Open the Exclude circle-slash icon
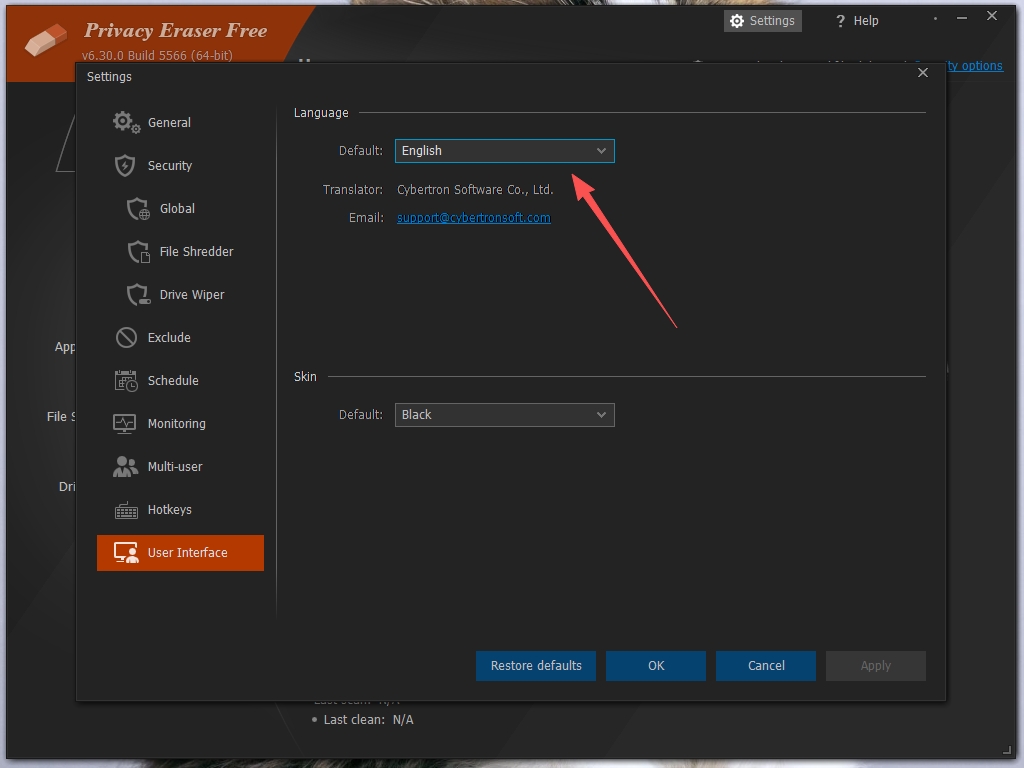 pos(126,338)
